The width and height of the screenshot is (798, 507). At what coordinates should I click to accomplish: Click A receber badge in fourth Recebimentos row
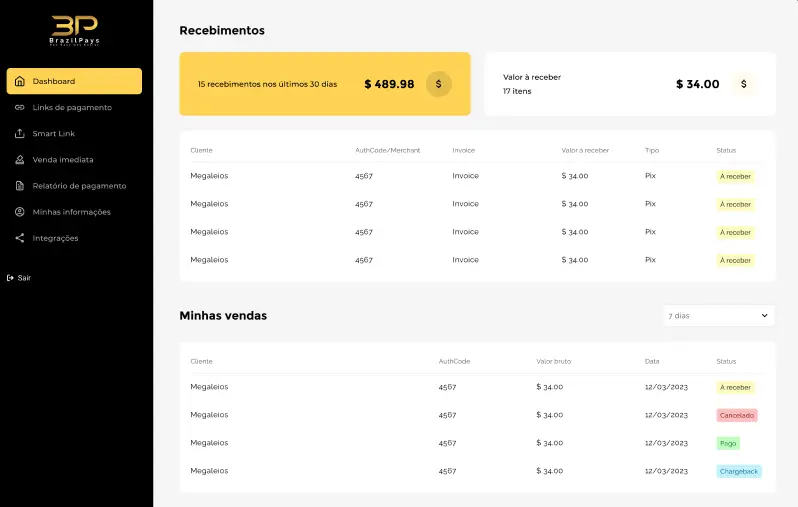click(735, 260)
